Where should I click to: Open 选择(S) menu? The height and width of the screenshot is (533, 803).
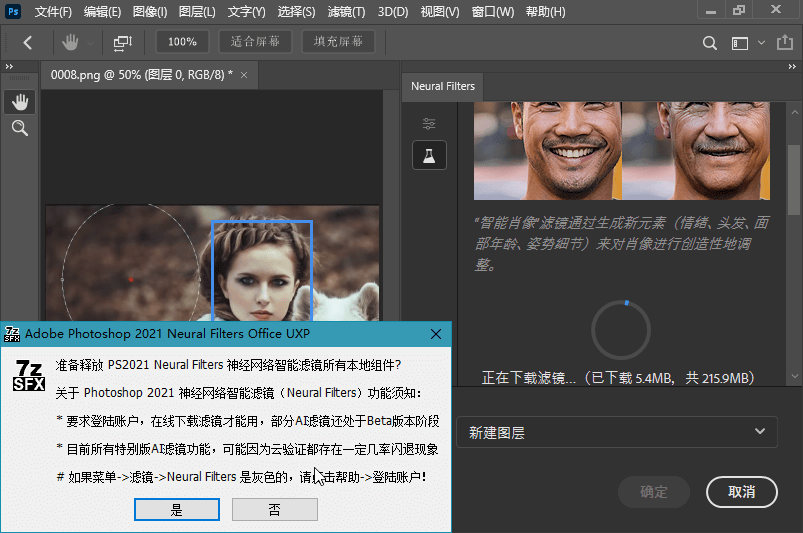[297, 12]
